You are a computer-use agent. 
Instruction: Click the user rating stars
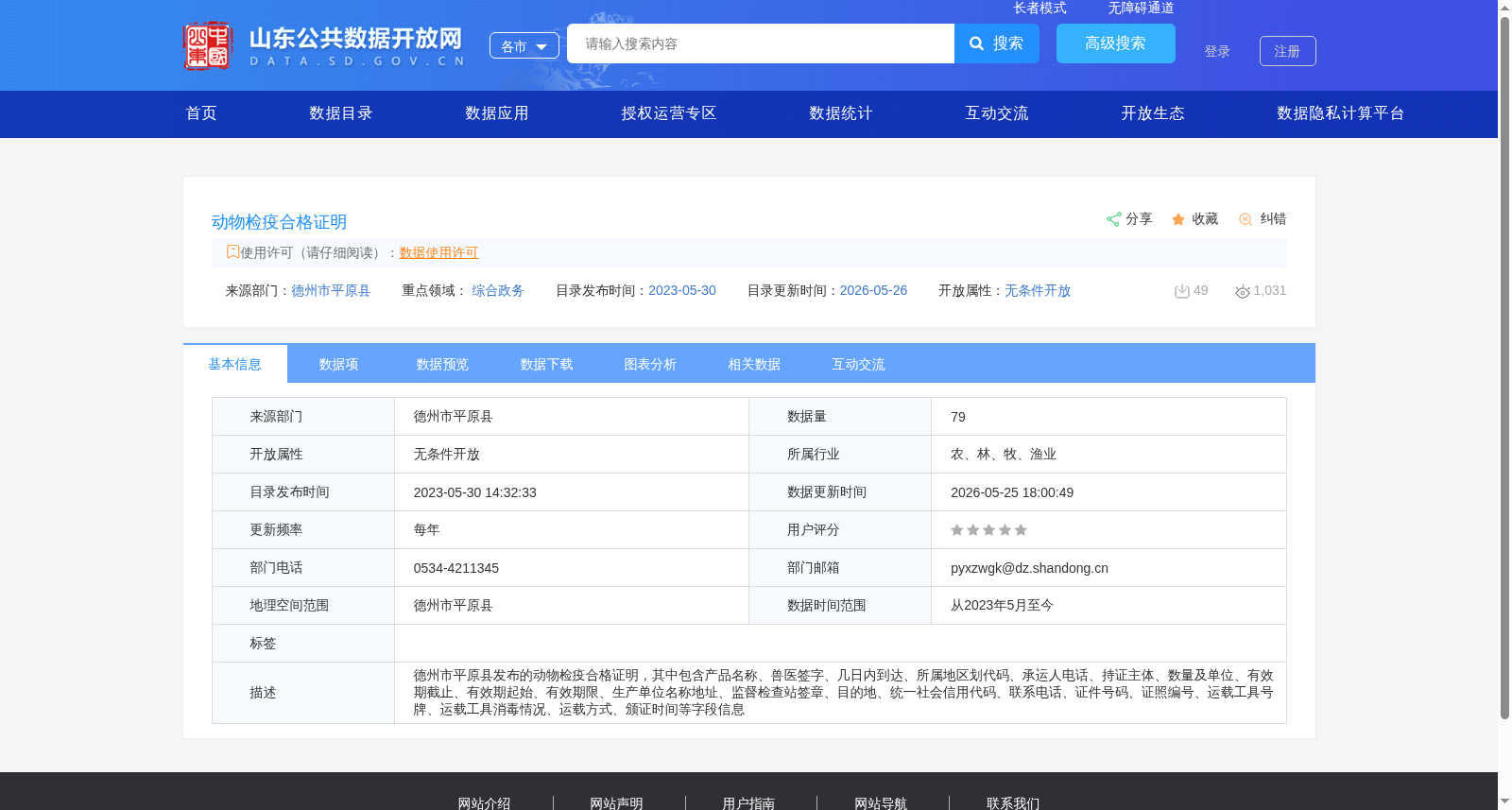click(x=988, y=530)
